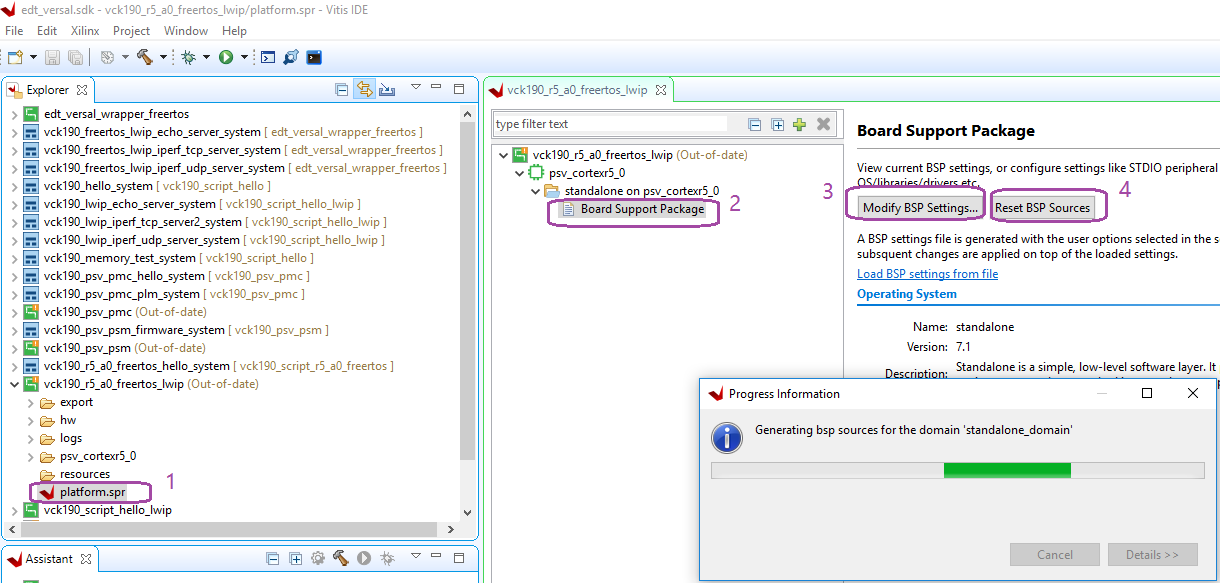
Task: Open the XSCT Console icon
Action: pyautogui.click(x=268, y=58)
